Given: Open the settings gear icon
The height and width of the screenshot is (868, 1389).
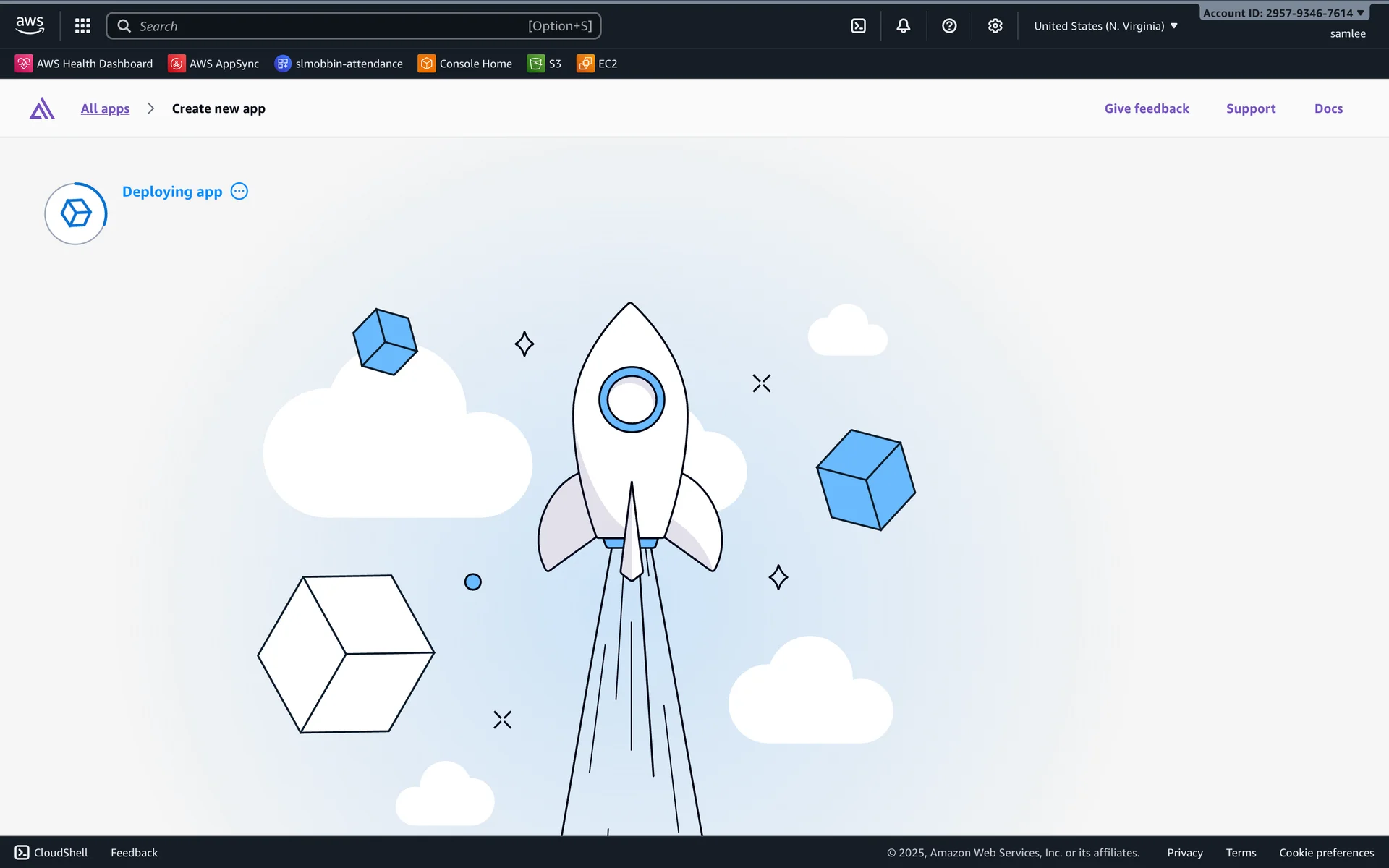Looking at the screenshot, I should 995,26.
